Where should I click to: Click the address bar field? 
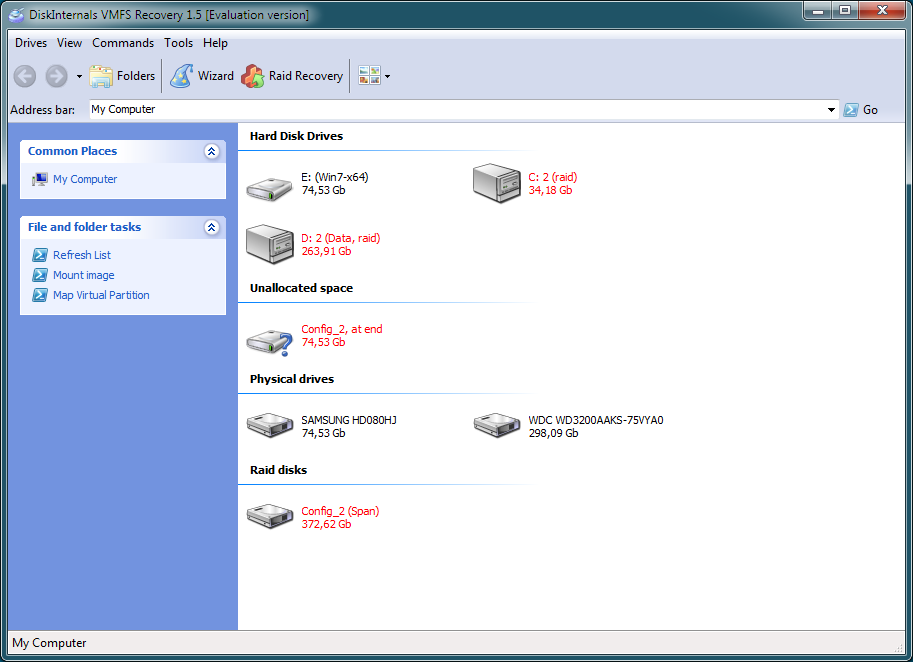coord(457,109)
